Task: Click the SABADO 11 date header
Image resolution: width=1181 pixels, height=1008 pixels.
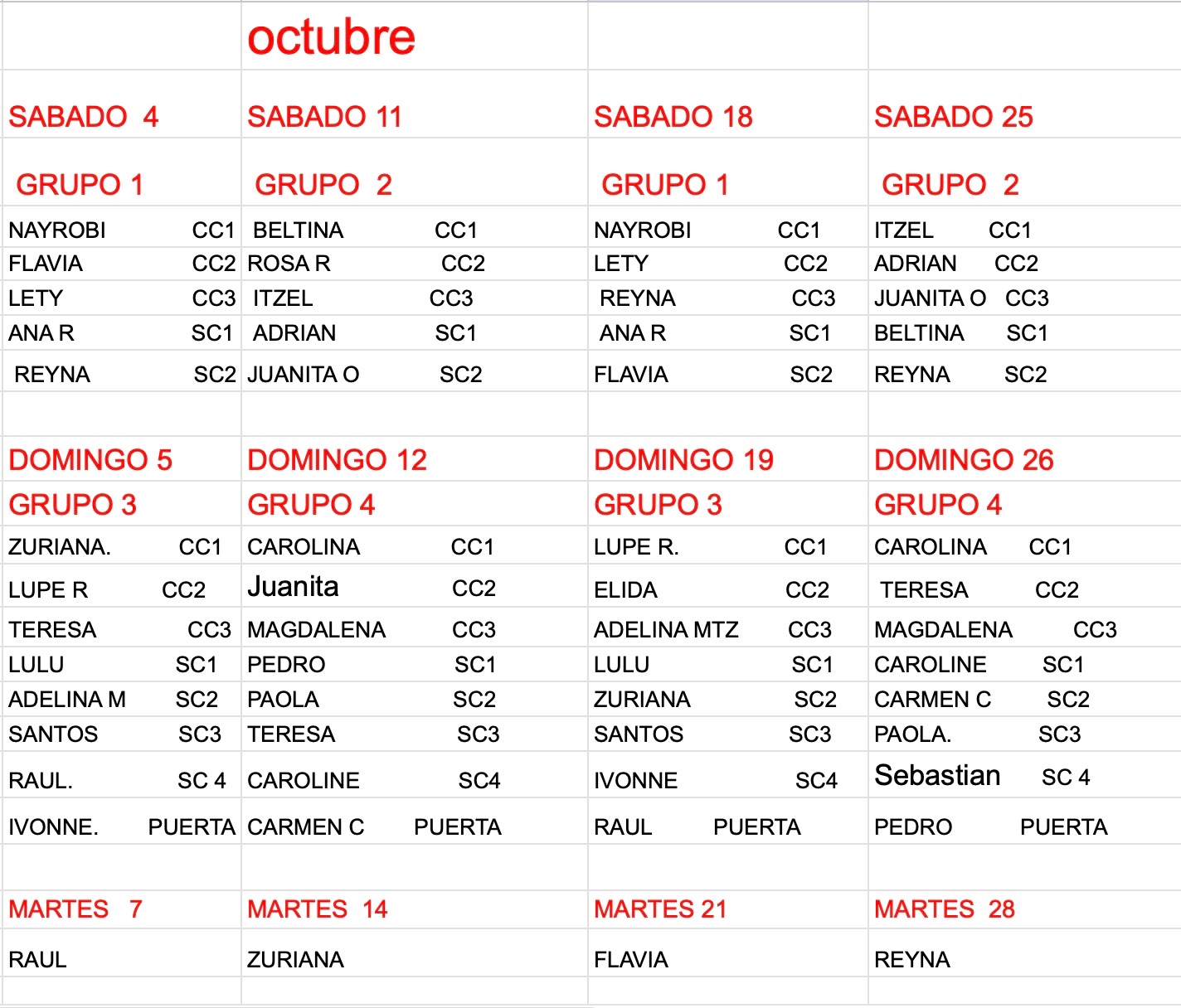Action: click(x=324, y=117)
